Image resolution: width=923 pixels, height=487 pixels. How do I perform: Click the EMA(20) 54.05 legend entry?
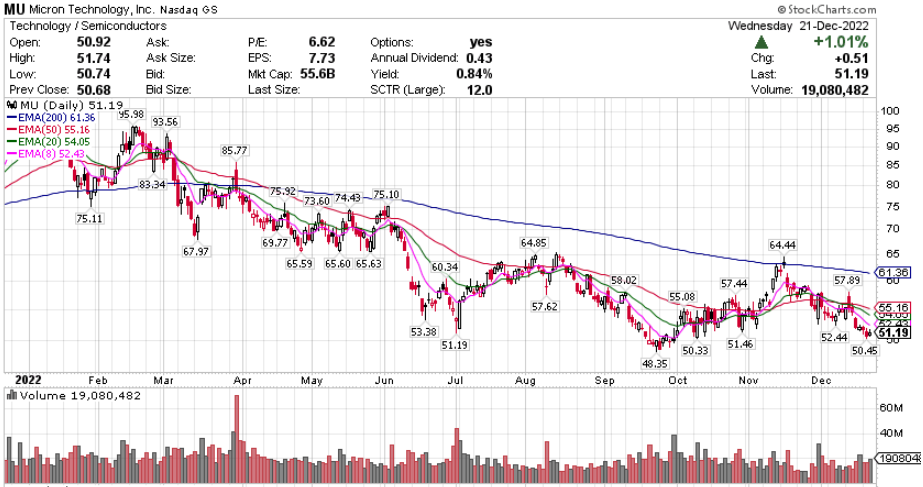tap(48, 142)
